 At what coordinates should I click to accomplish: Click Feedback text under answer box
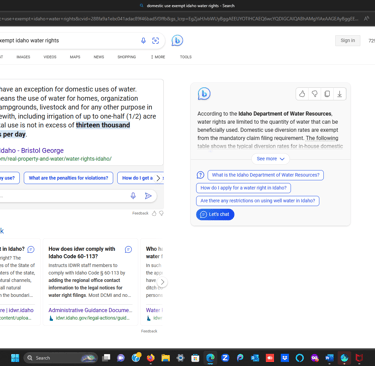point(140,213)
